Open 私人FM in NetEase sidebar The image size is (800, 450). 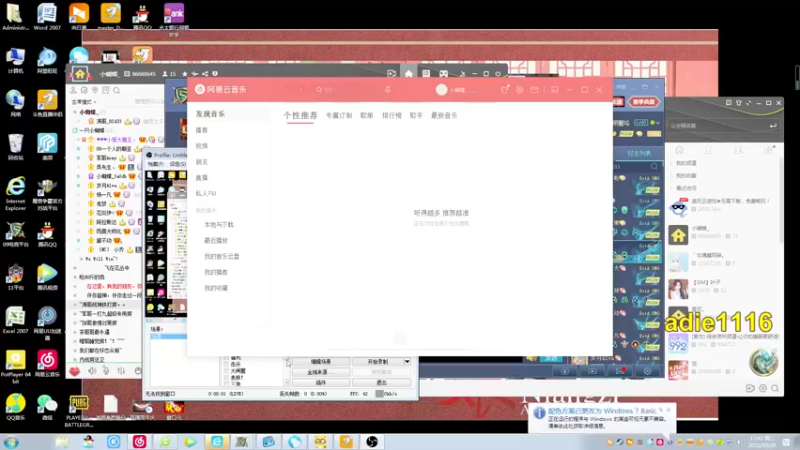[206, 193]
